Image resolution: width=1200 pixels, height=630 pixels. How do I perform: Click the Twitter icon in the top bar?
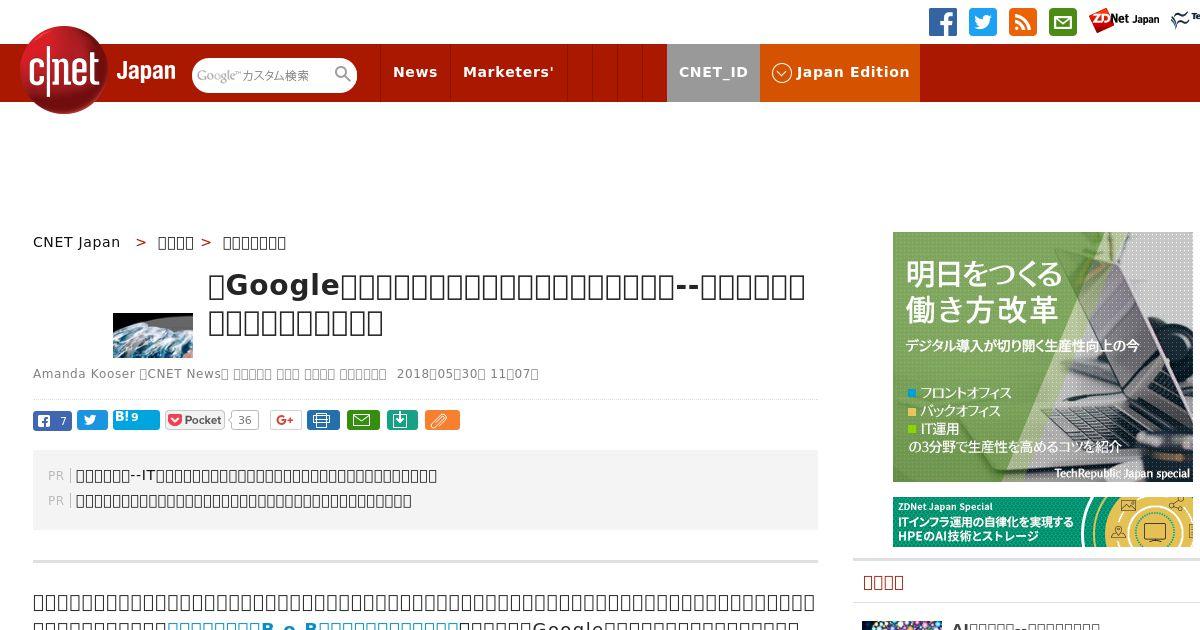pos(983,22)
